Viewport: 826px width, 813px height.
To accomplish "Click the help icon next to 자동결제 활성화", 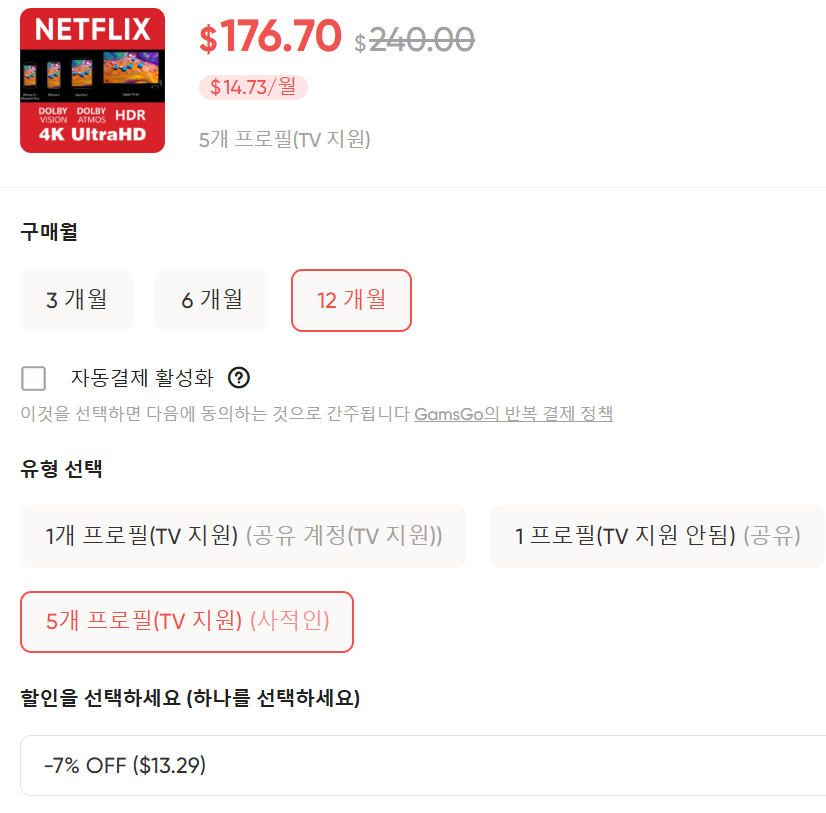I will [238, 378].
